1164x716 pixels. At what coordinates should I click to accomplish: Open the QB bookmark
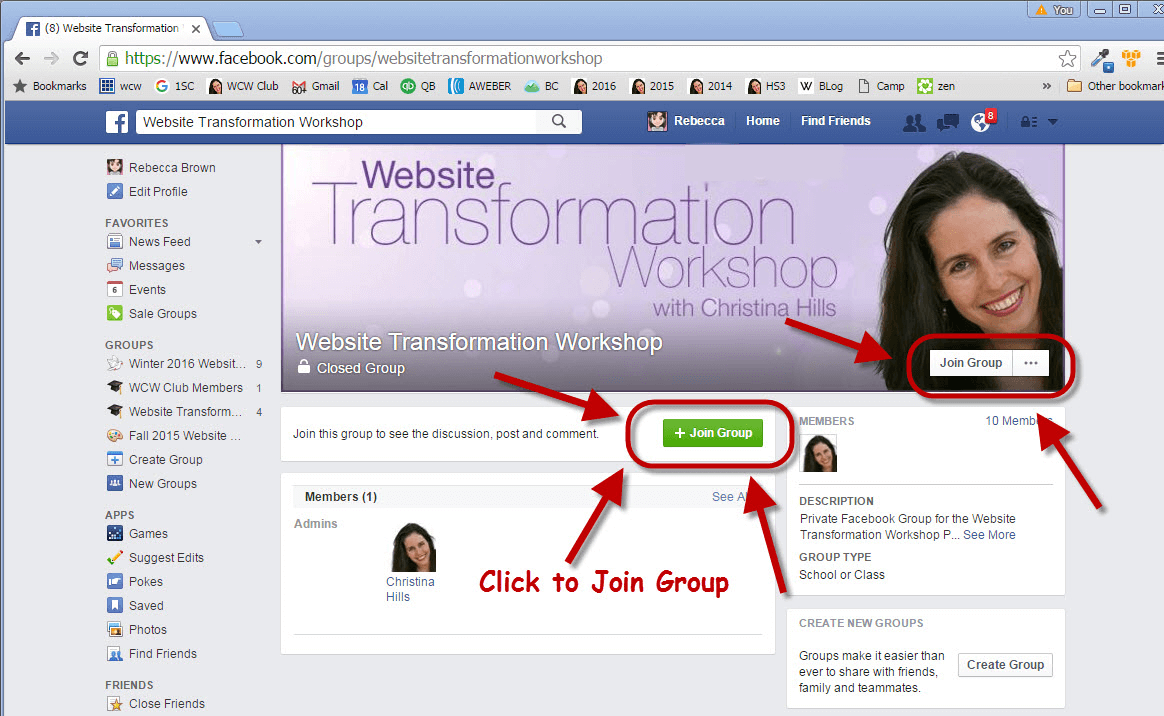(418, 86)
